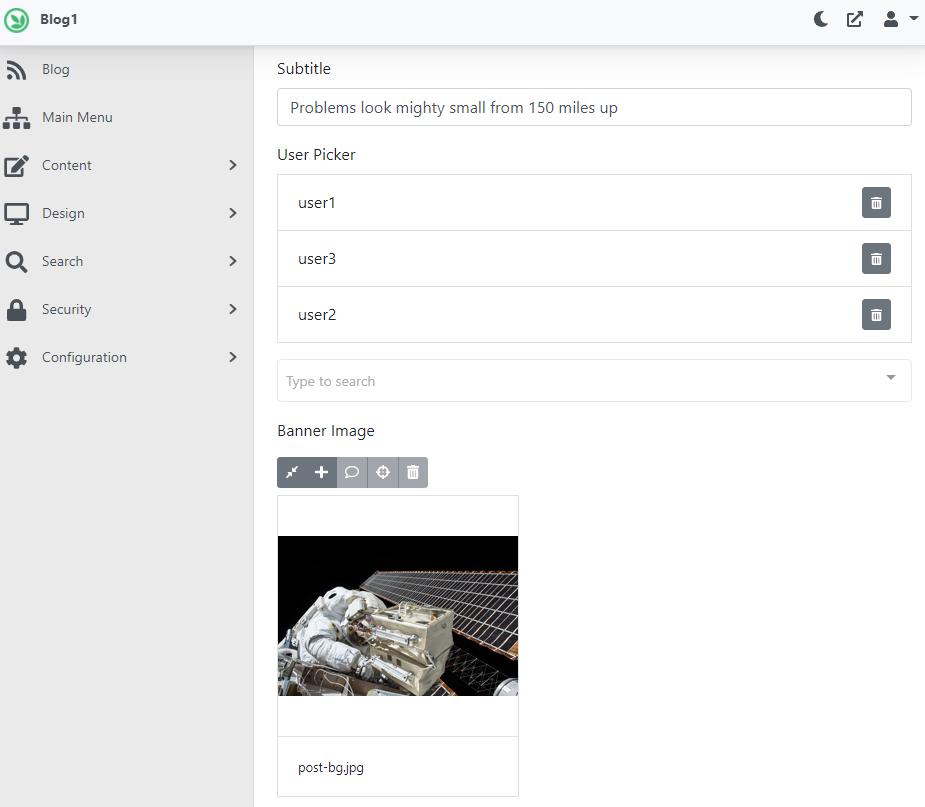The height and width of the screenshot is (807, 925).
Task: Click the Blog RSS icon
Action: click(17, 70)
